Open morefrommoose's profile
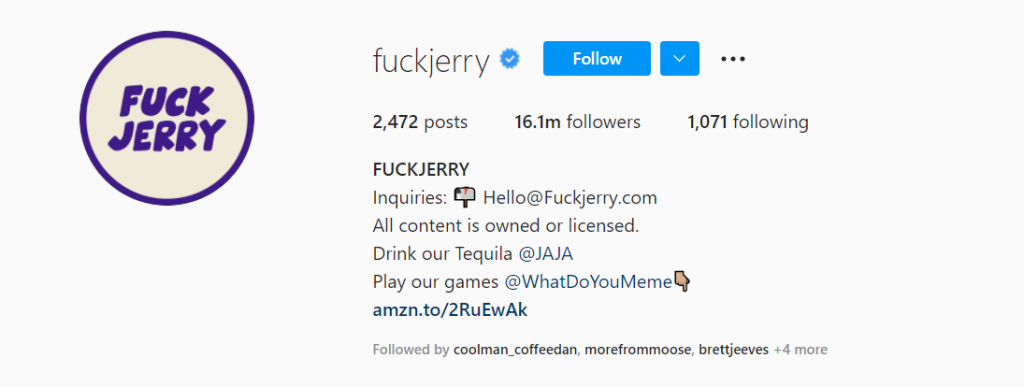The width and height of the screenshot is (1024, 387). (637, 349)
